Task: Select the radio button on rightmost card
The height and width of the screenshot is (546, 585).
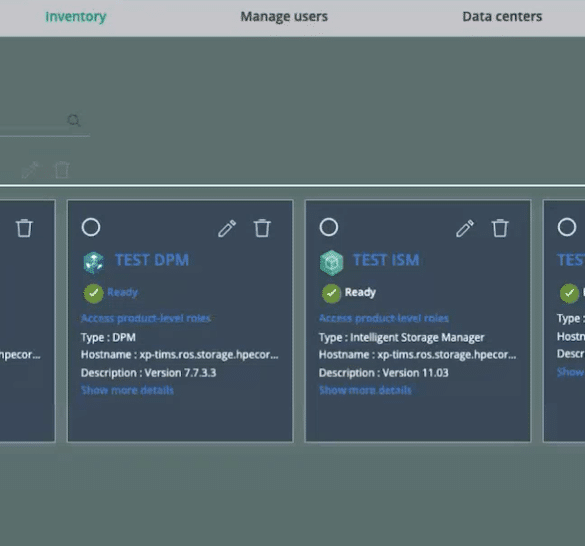Action: 567,227
